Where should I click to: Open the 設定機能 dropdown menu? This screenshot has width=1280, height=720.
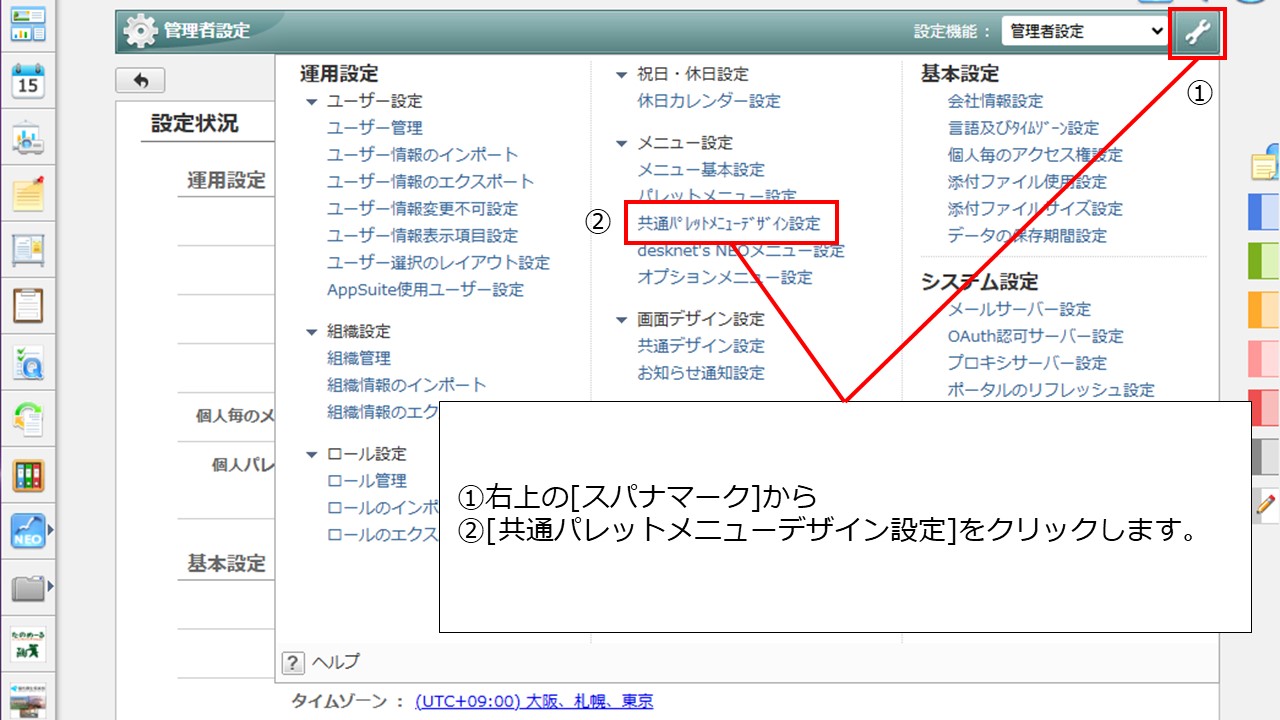(x=1085, y=31)
